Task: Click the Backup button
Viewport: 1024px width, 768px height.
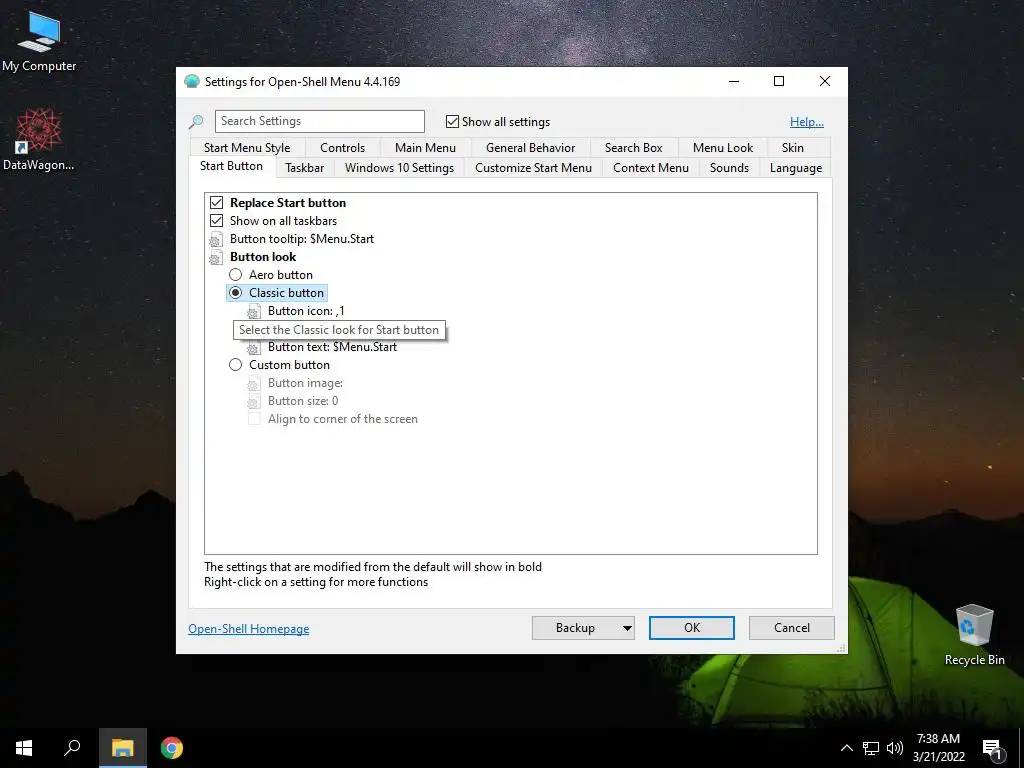Action: [x=575, y=628]
